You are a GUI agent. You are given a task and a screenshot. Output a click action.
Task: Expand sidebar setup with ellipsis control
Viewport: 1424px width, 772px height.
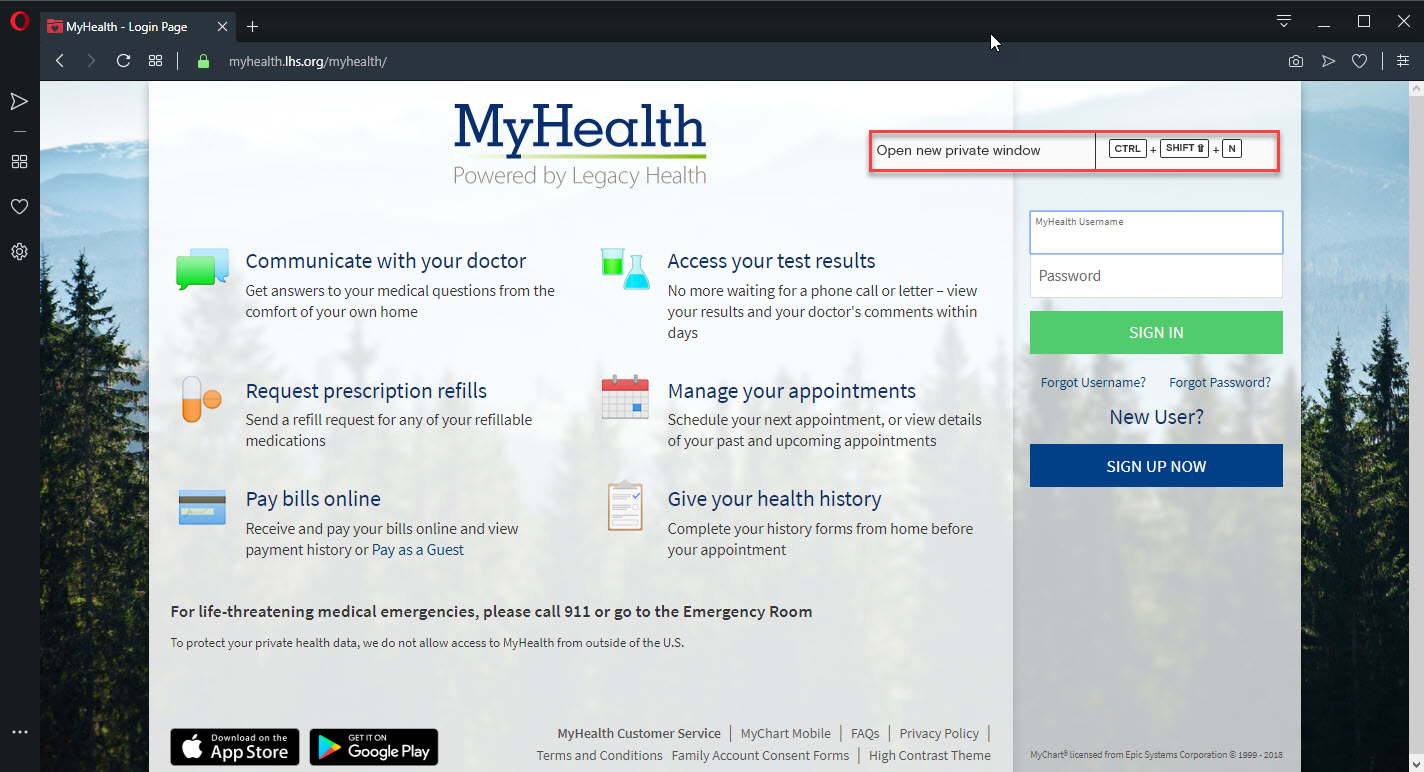coord(19,731)
